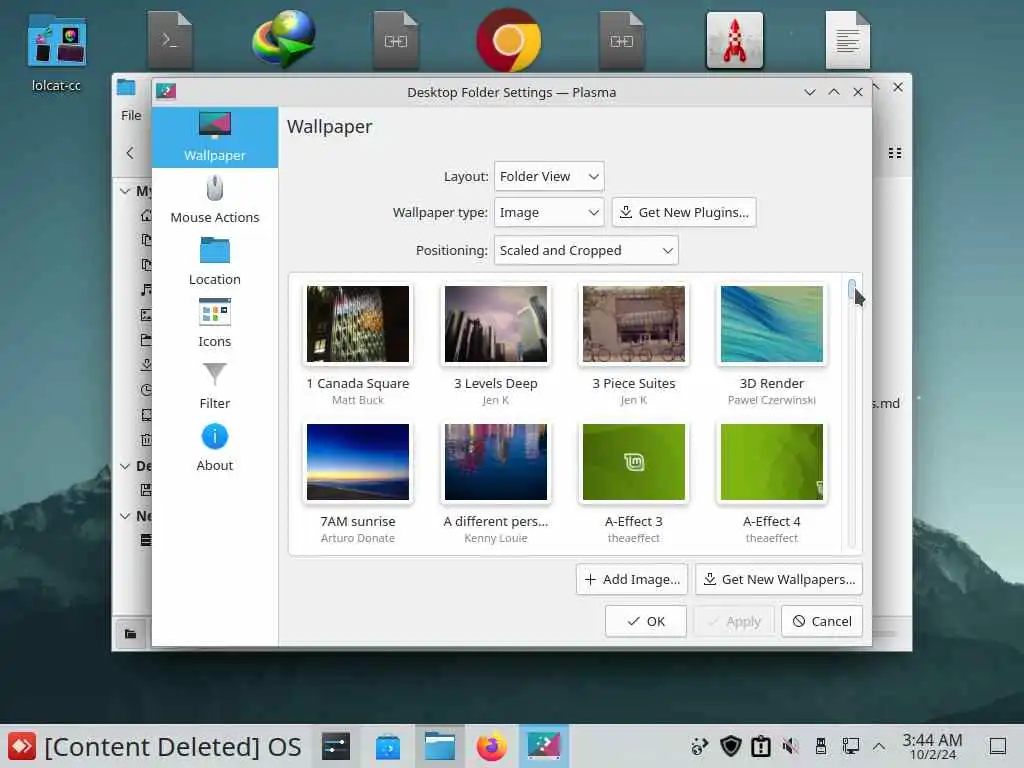
Task: Click the application launcher menu icon
Action: [22, 746]
